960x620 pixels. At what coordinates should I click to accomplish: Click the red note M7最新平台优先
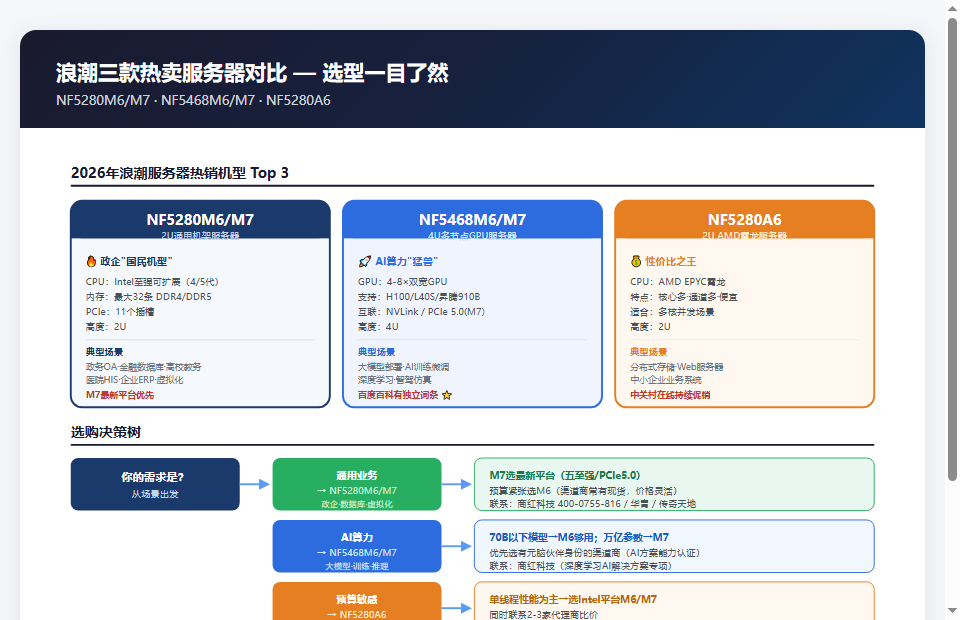(x=120, y=395)
